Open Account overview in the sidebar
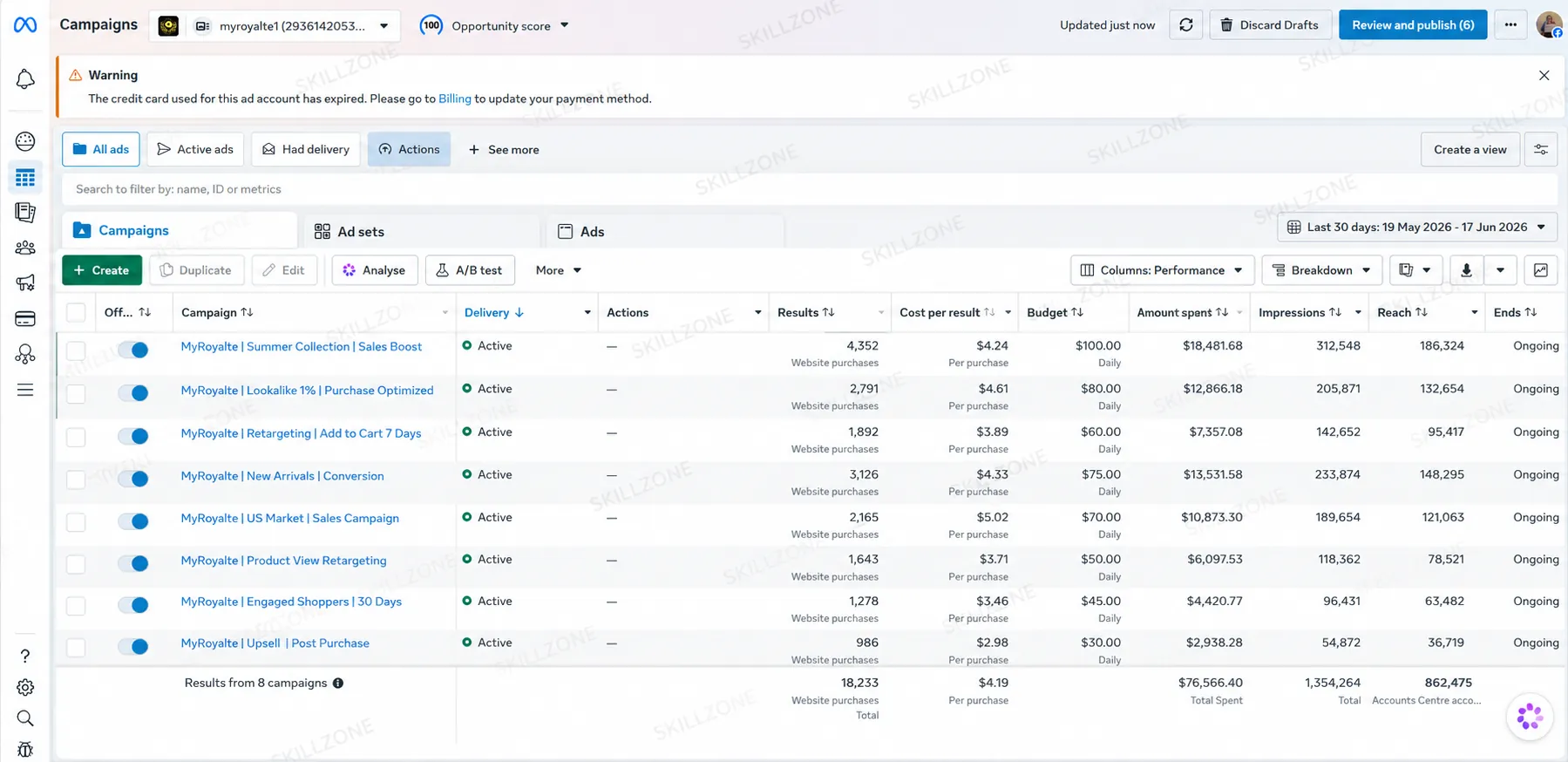Screen dimensions: 1568x762 coord(25,141)
